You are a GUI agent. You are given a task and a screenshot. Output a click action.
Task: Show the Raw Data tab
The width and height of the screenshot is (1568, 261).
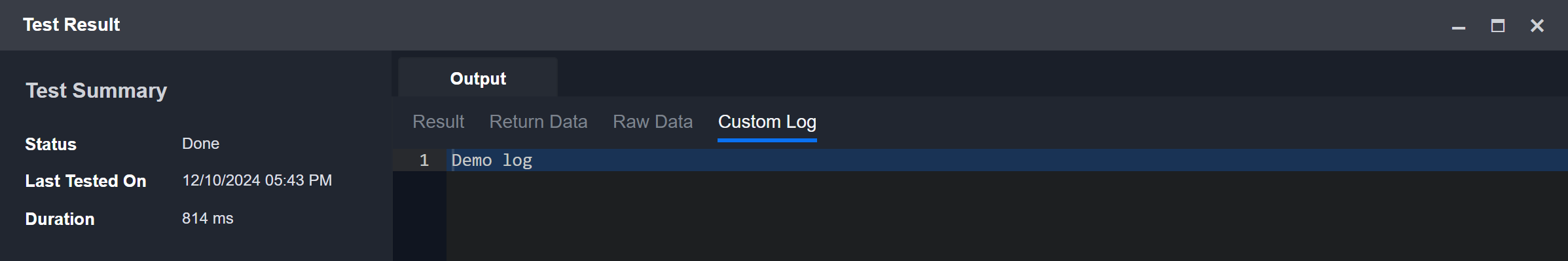tap(652, 122)
